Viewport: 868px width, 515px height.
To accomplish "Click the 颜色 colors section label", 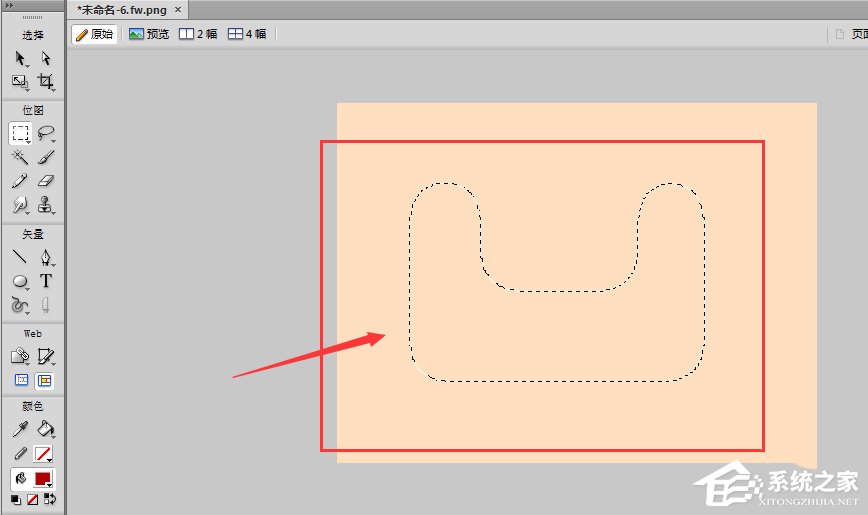I will pyautogui.click(x=33, y=406).
